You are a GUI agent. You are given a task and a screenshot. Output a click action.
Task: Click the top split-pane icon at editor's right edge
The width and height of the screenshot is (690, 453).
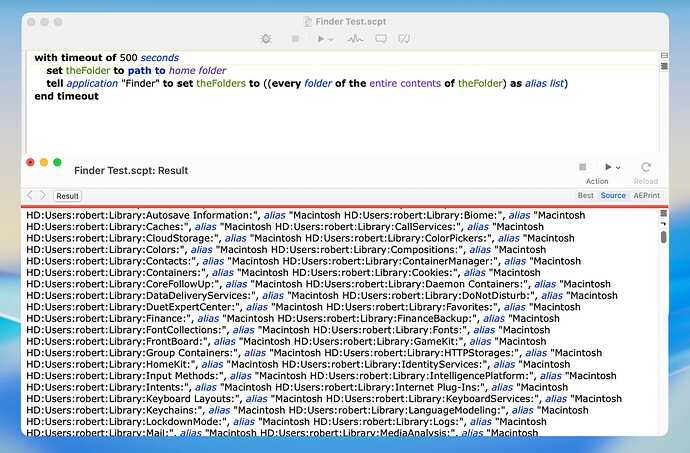pos(664,55)
